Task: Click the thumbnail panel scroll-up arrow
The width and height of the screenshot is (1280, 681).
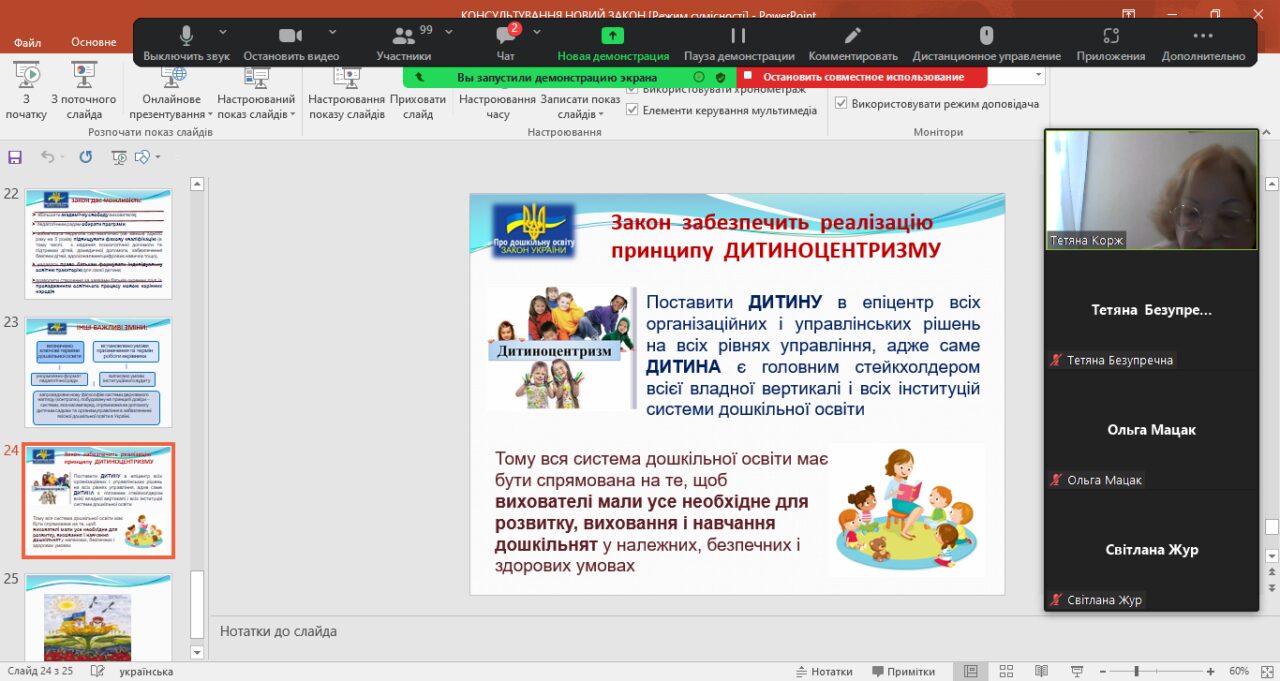Action: coord(197,184)
